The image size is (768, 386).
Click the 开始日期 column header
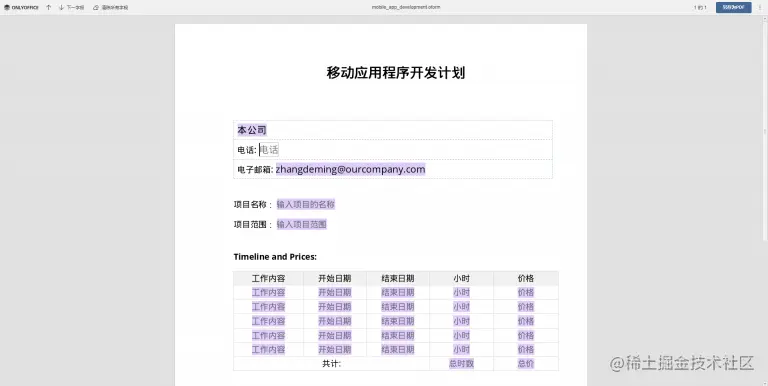(x=335, y=278)
